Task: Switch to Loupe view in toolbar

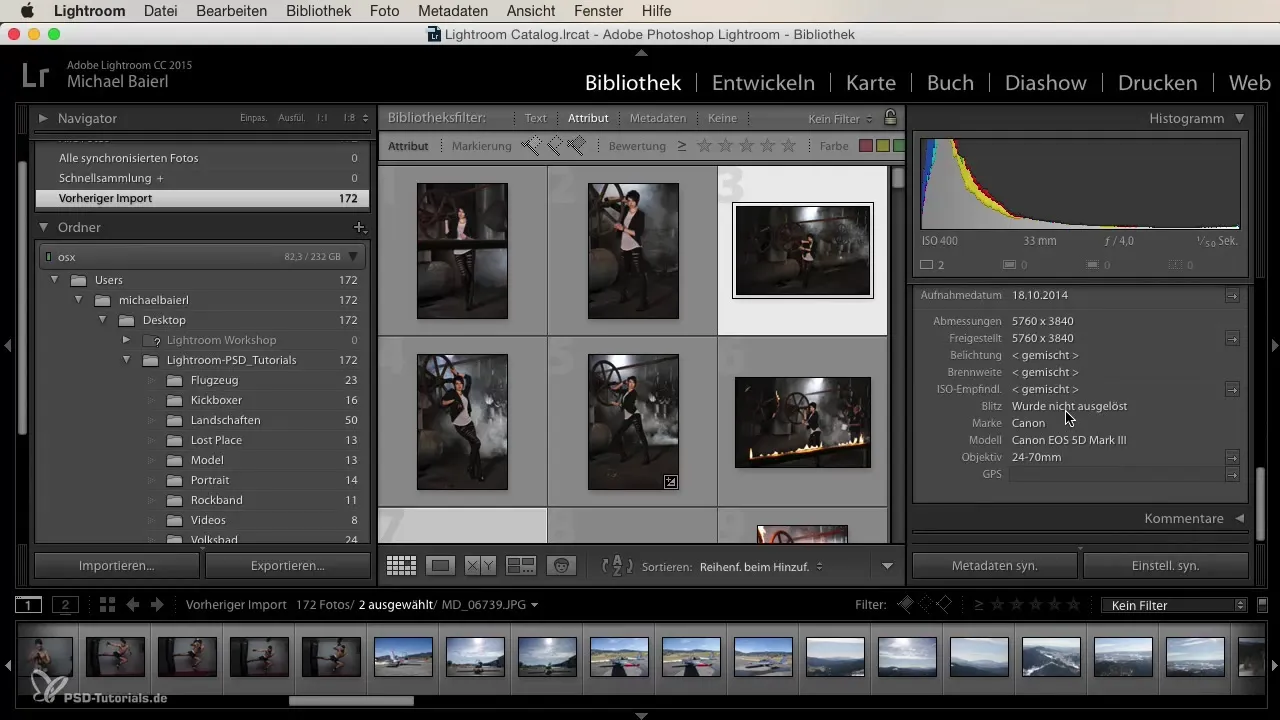Action: pyautogui.click(x=440, y=566)
